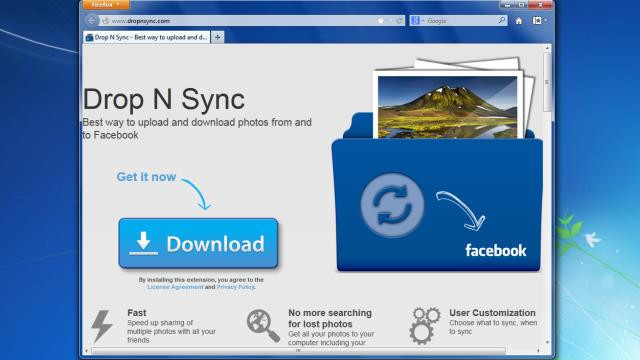This screenshot has height=360, width=640.
Task: Click the horizontal scrollbar thumb
Action: [x=298, y=351]
